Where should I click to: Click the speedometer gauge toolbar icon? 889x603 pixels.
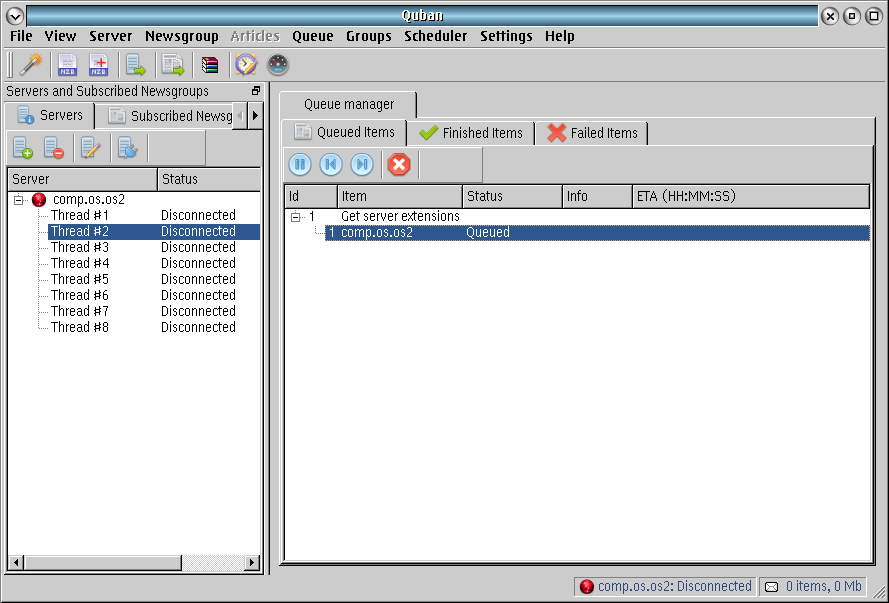(277, 65)
